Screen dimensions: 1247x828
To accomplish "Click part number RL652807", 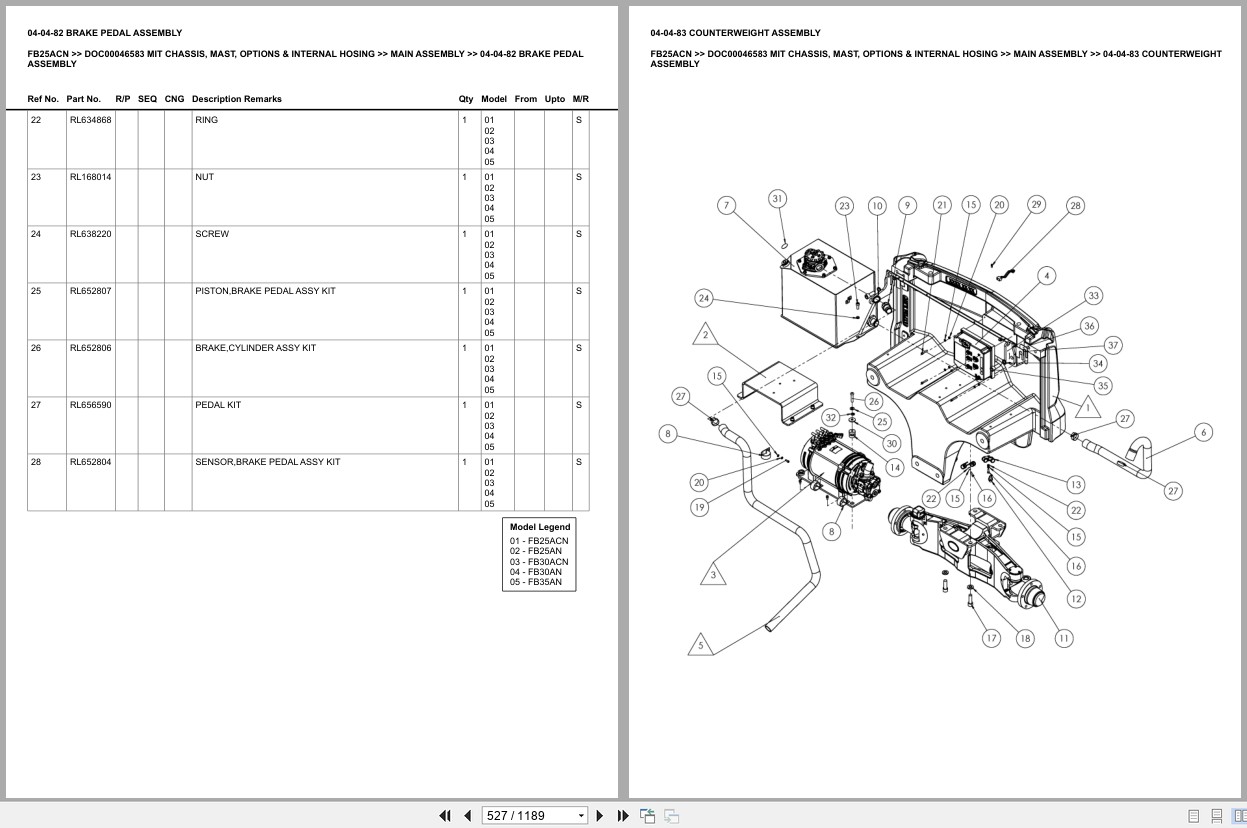I will (90, 291).
